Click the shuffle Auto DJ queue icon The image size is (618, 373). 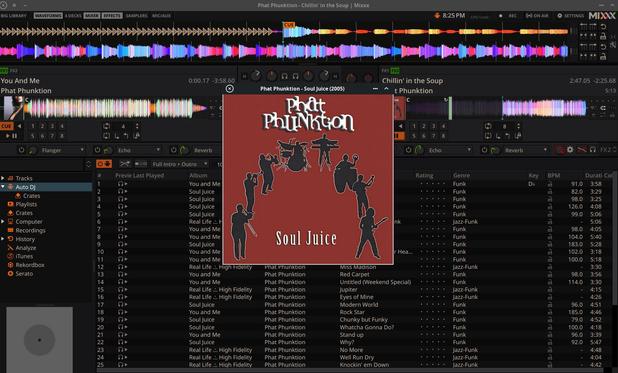tap(125, 164)
